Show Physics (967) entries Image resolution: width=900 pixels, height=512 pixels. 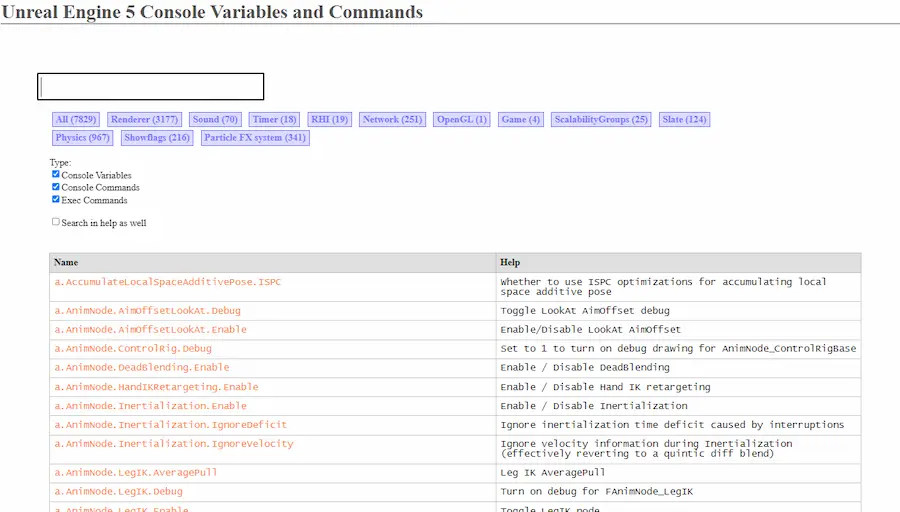82,138
